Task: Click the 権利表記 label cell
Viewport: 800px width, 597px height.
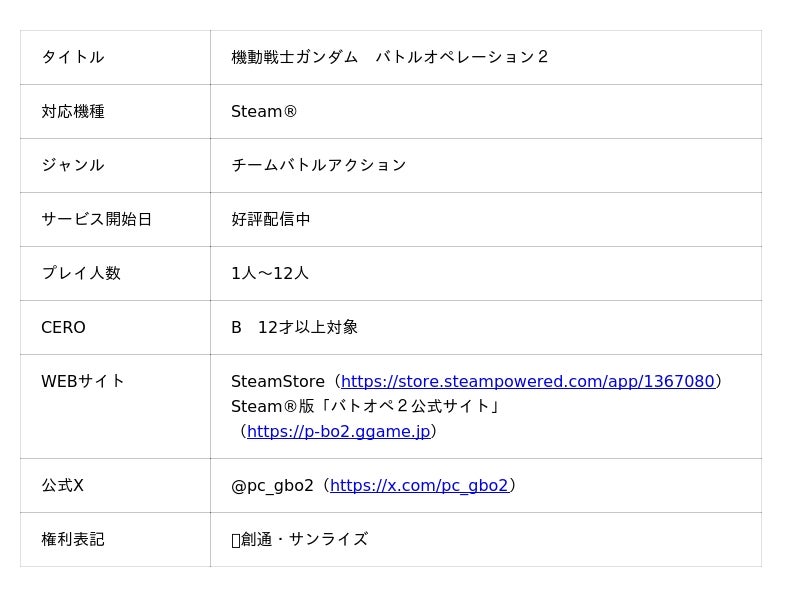Action: click(x=73, y=539)
